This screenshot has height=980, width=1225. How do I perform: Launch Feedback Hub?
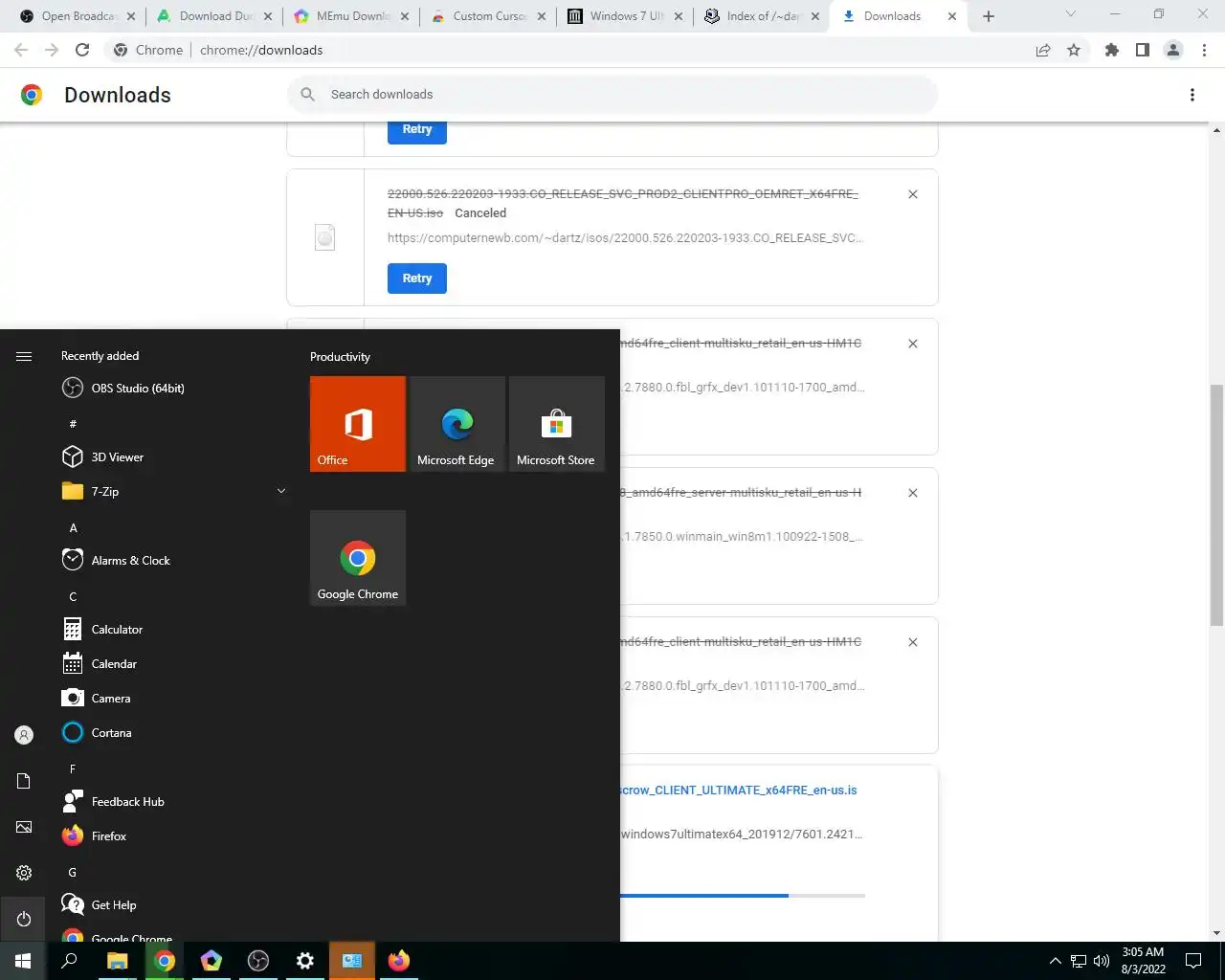tap(113, 801)
